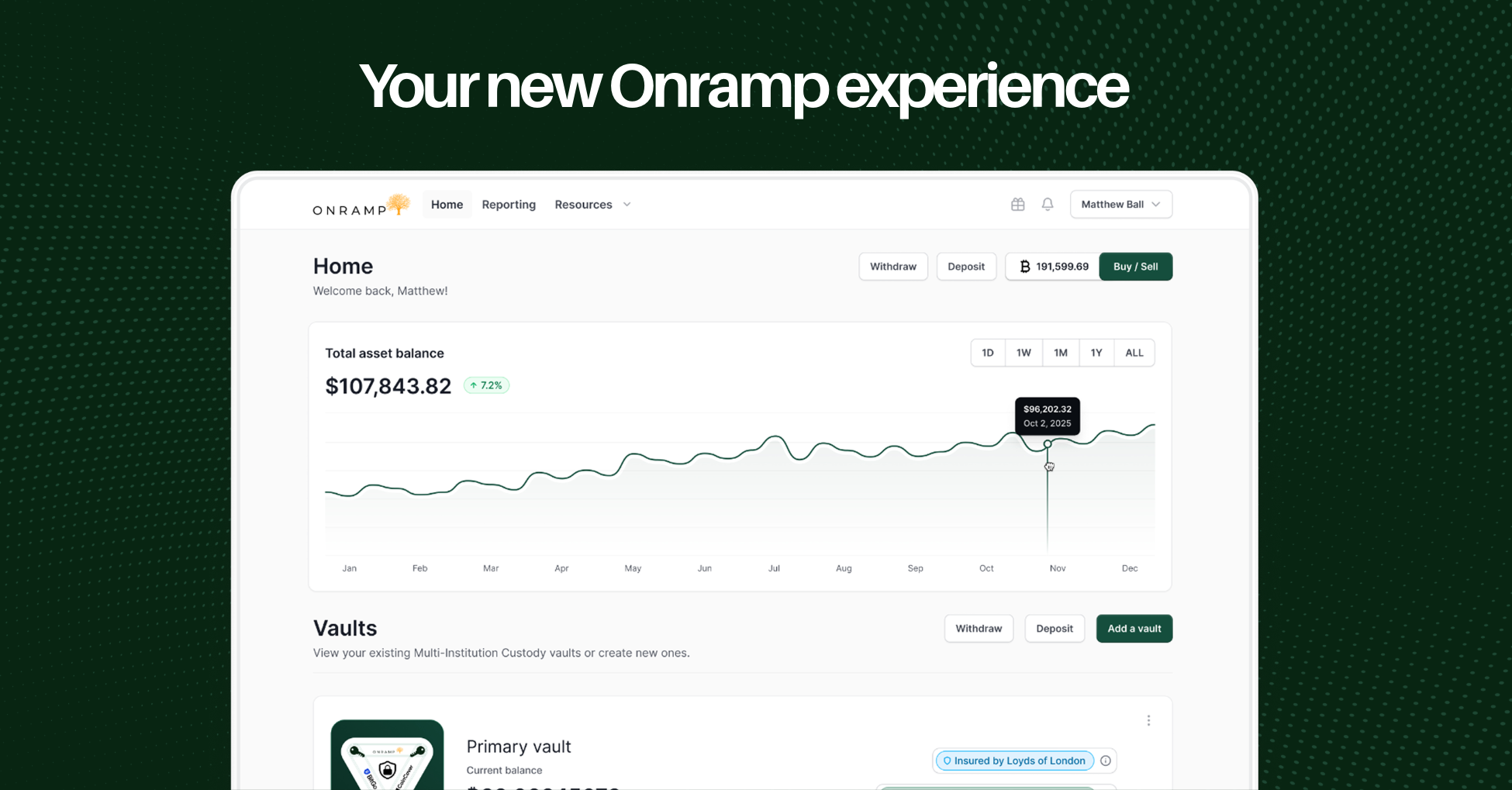The height and width of the screenshot is (790, 1512).
Task: Click the top Withdraw button
Action: coord(893,267)
